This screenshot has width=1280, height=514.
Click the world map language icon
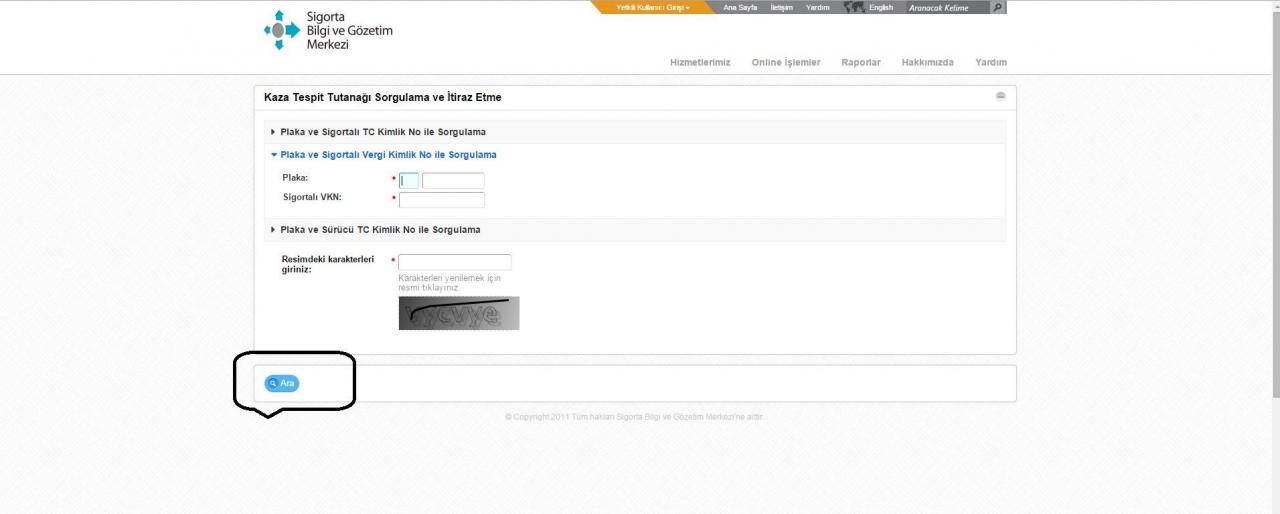pos(853,7)
